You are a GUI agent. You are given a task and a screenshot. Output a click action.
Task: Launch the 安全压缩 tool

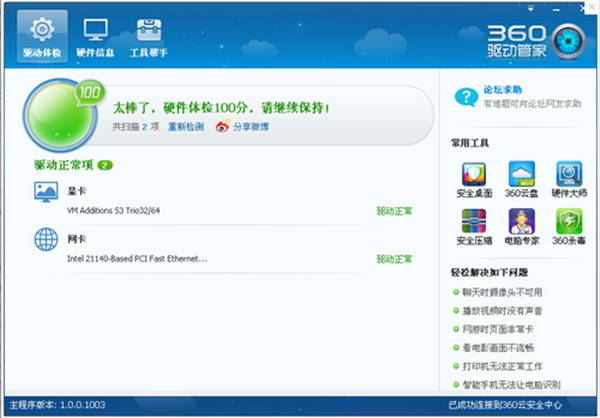tap(474, 227)
